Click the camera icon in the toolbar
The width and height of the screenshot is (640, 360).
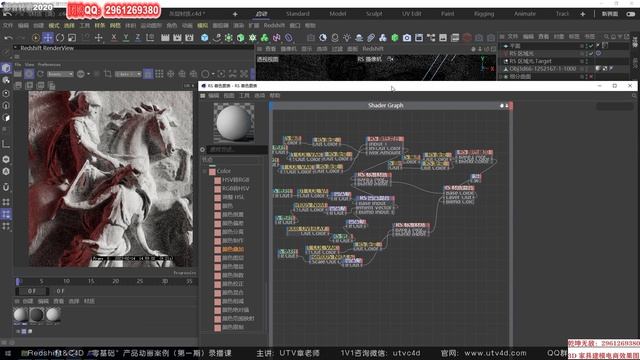click(x=407, y=38)
